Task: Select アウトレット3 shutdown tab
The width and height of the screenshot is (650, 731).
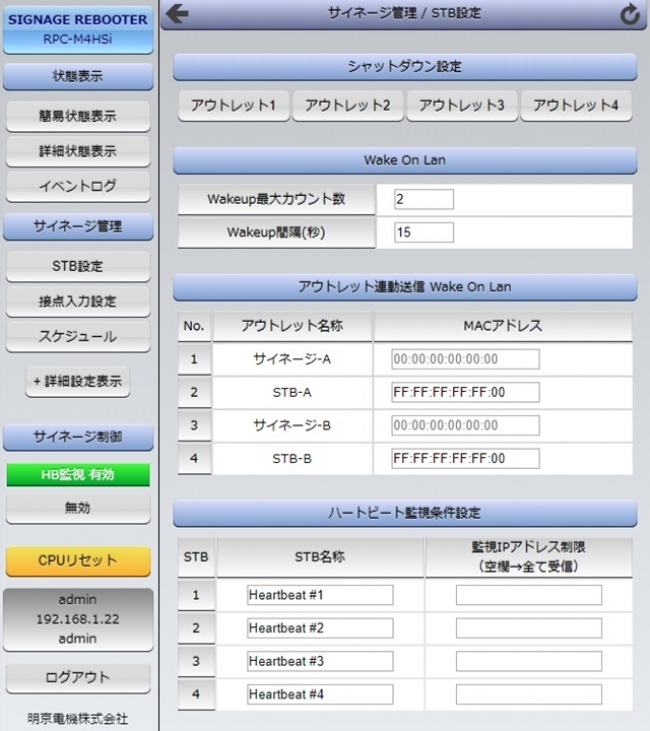Action: [x=461, y=106]
